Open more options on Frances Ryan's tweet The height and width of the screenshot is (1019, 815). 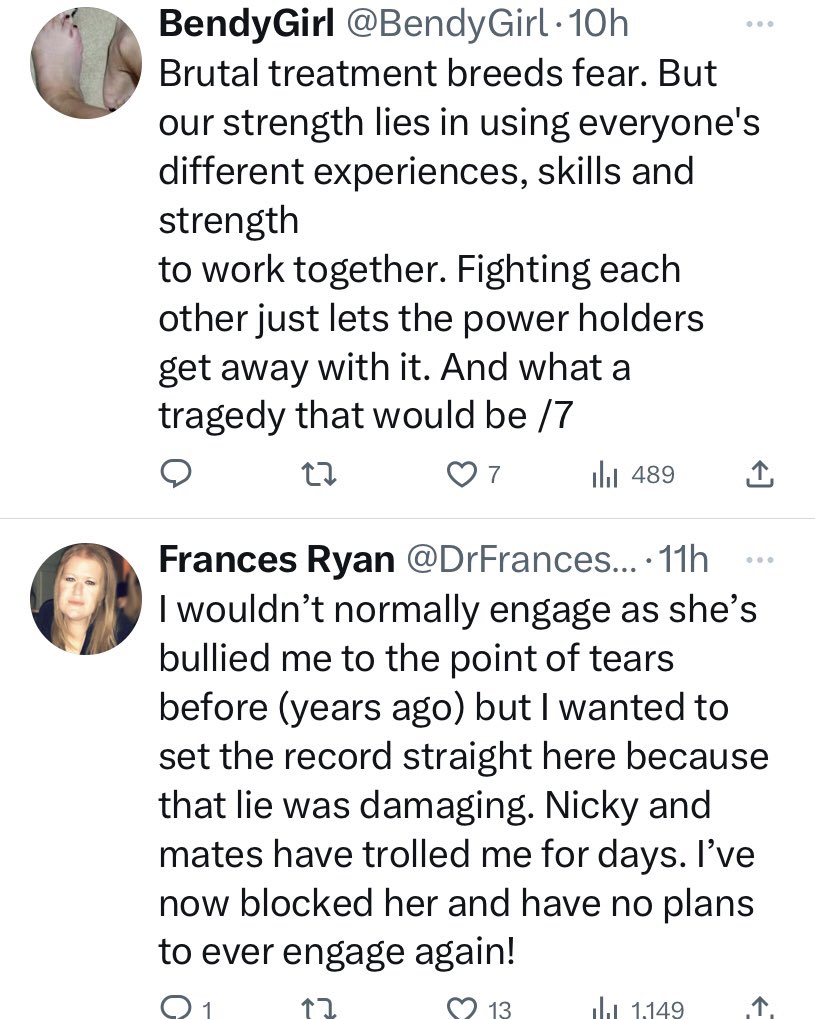[x=760, y=561]
